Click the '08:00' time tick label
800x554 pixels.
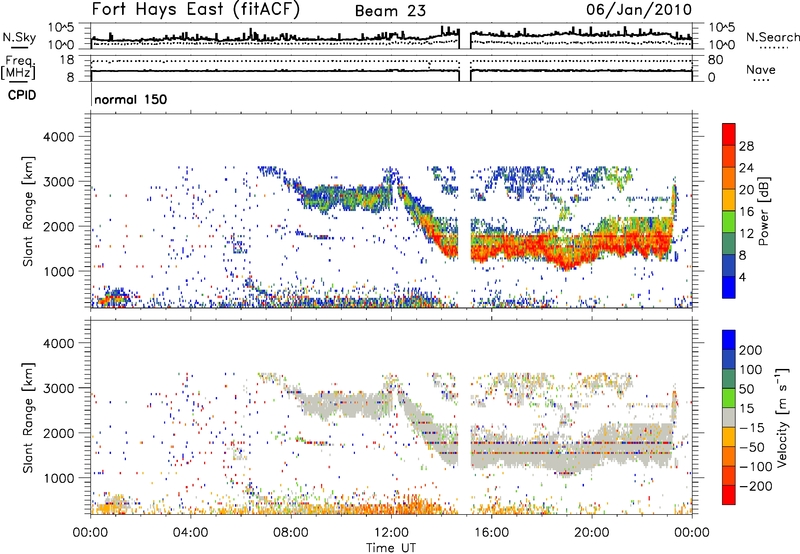291,533
